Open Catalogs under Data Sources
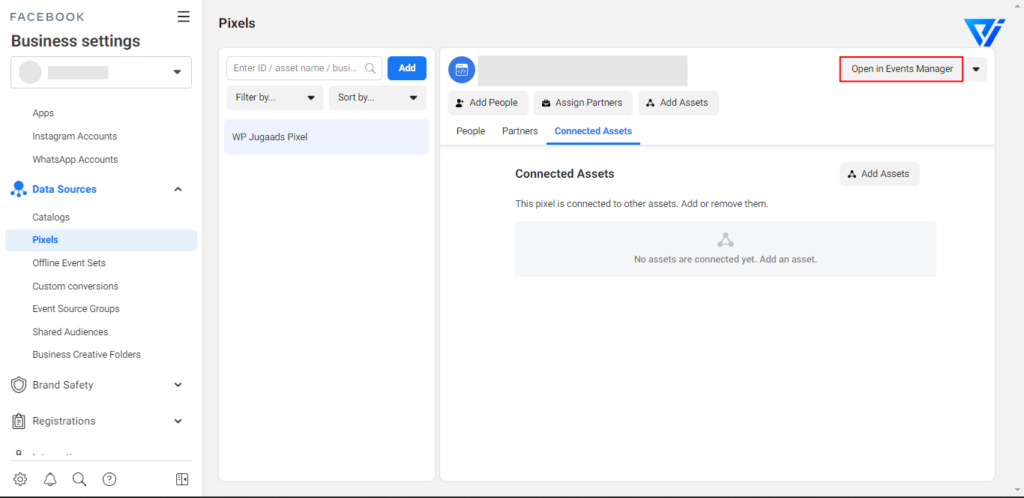Image resolution: width=1024 pixels, height=498 pixels. [x=51, y=217]
